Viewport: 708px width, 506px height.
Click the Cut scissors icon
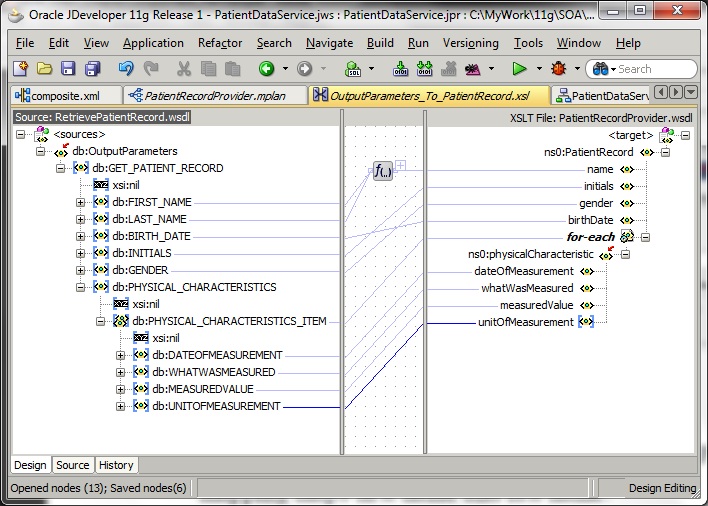point(183,69)
